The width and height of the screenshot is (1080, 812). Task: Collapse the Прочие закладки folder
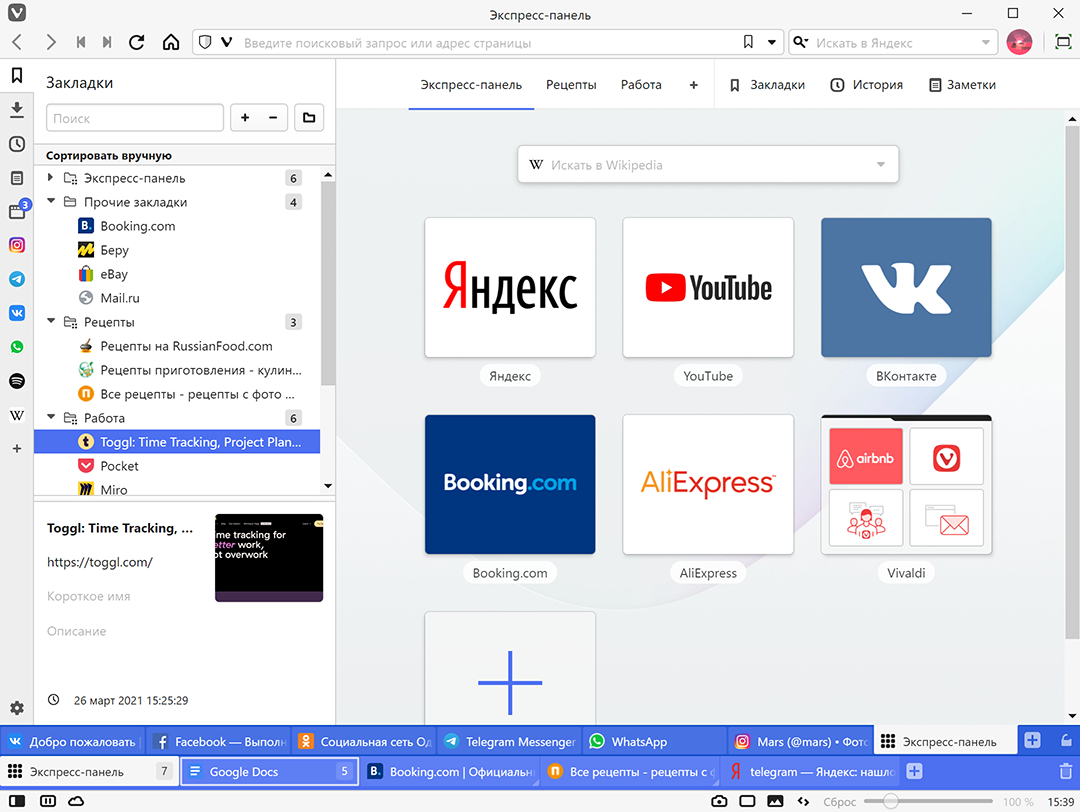51,202
